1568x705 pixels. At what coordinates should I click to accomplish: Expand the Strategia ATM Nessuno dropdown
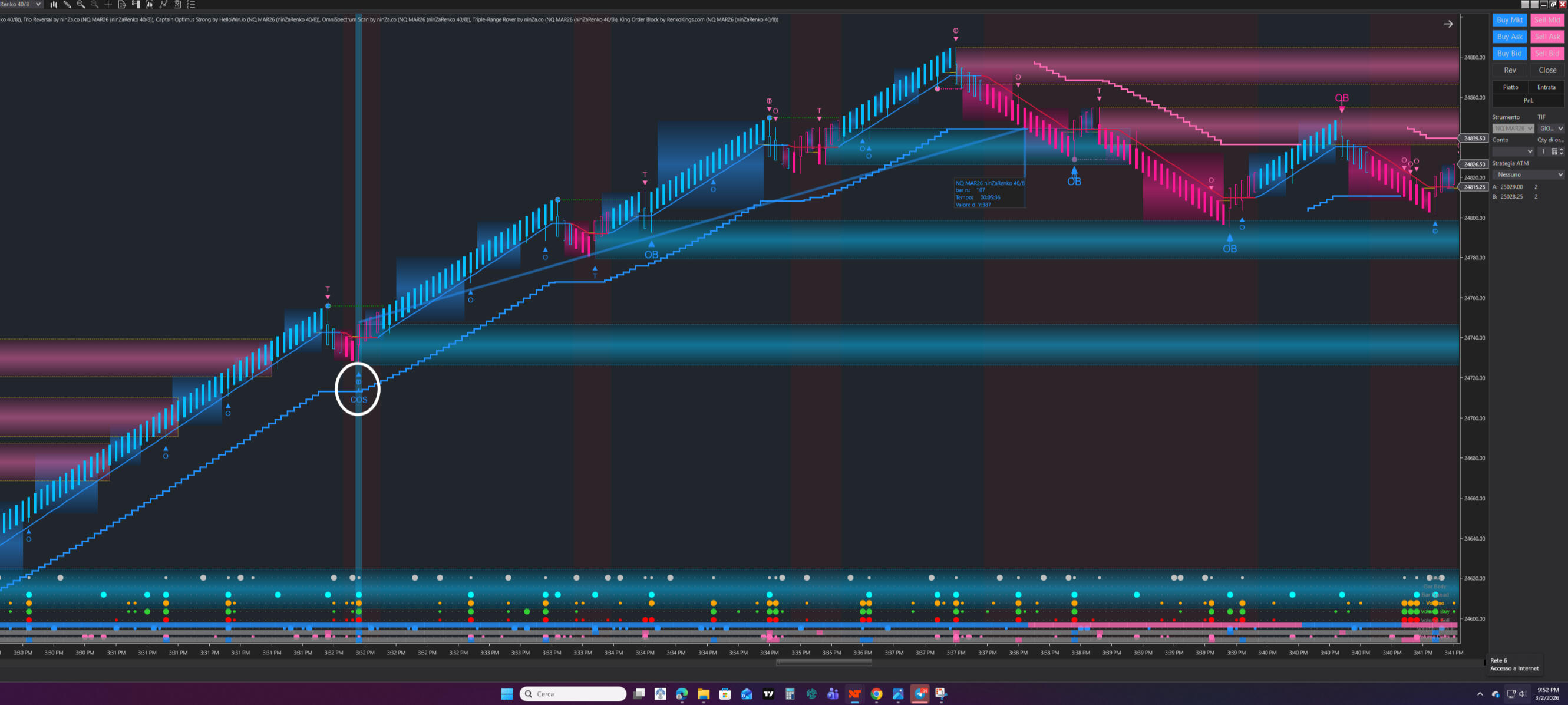[1528, 174]
